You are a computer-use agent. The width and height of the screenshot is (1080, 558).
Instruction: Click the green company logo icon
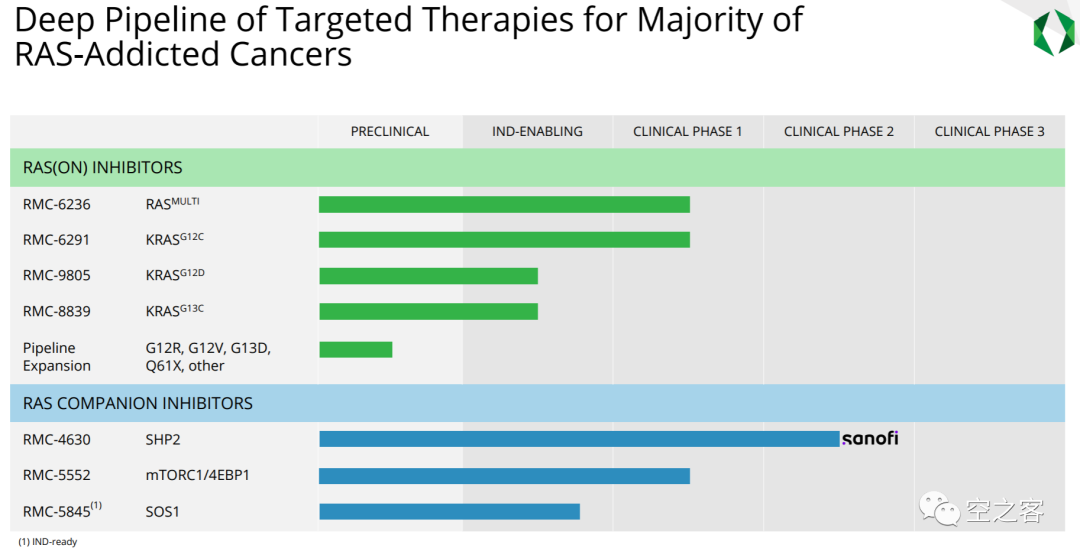coord(1052,32)
